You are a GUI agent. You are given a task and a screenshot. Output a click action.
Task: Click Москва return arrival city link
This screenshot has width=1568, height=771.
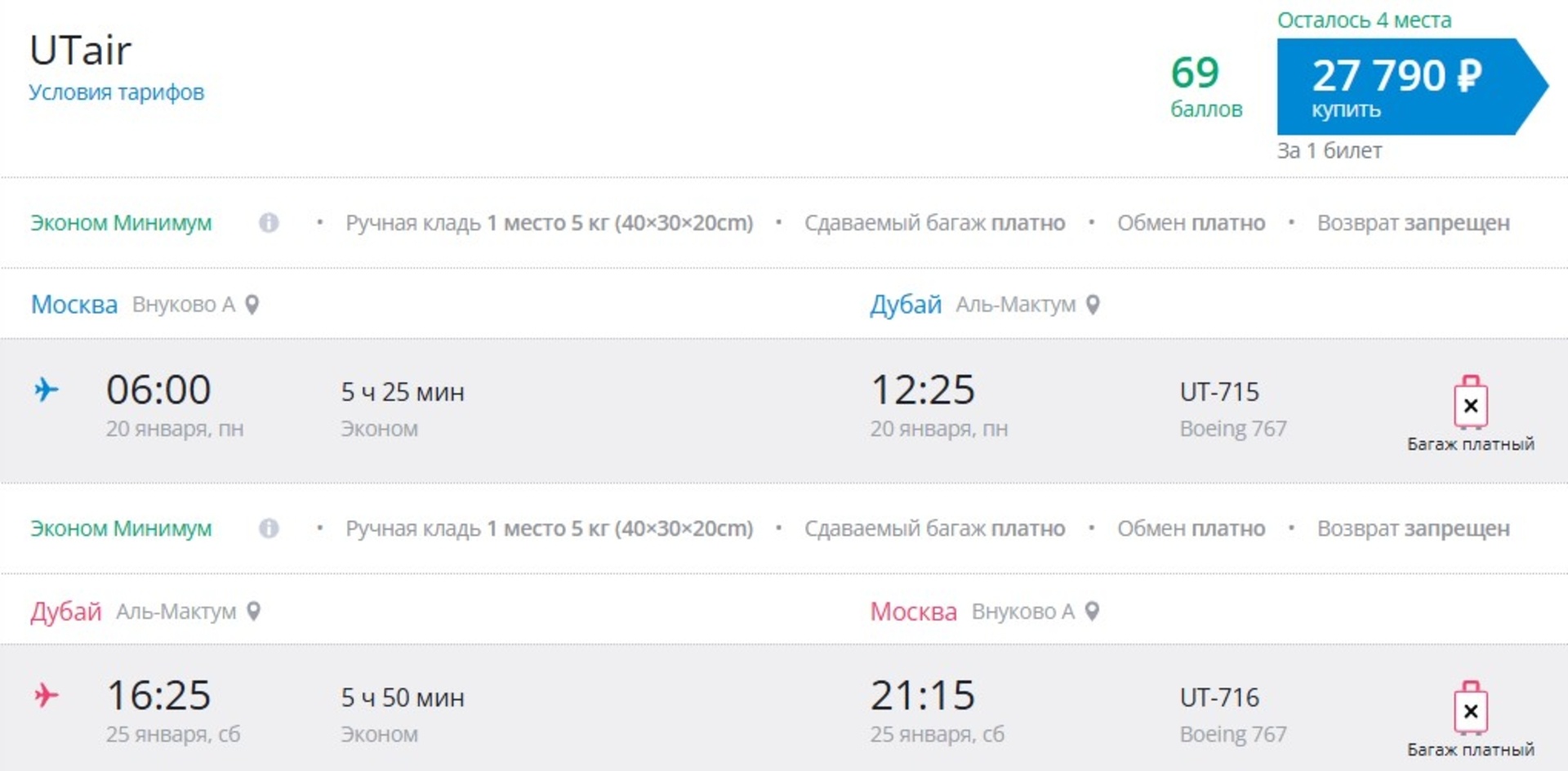913,611
